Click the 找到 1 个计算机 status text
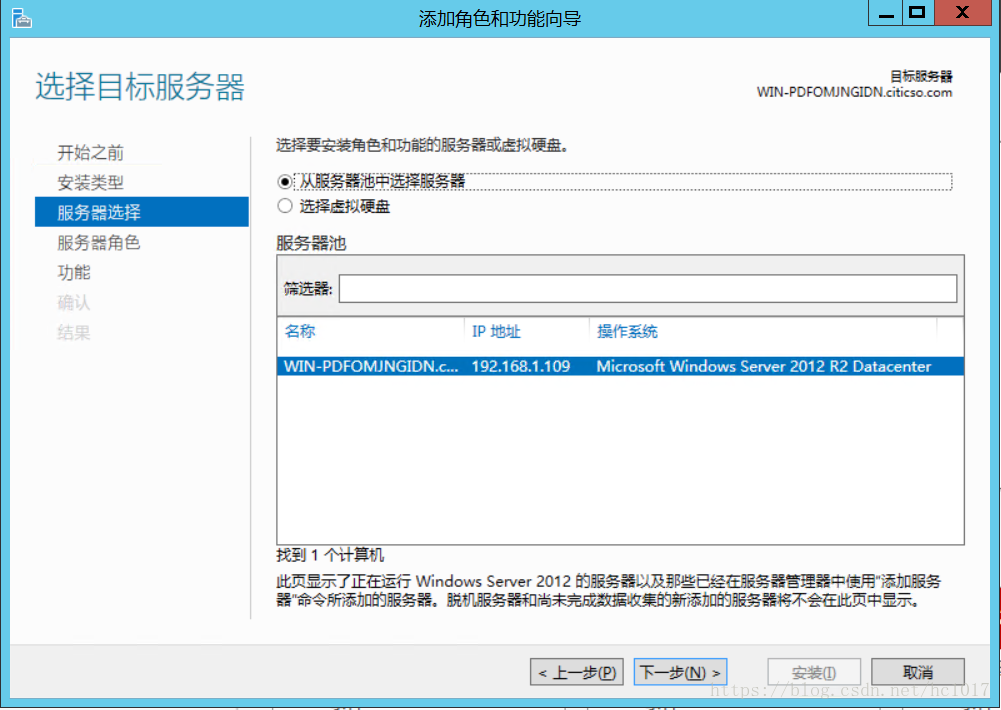Viewport: 1001px width, 710px height. click(x=330, y=555)
